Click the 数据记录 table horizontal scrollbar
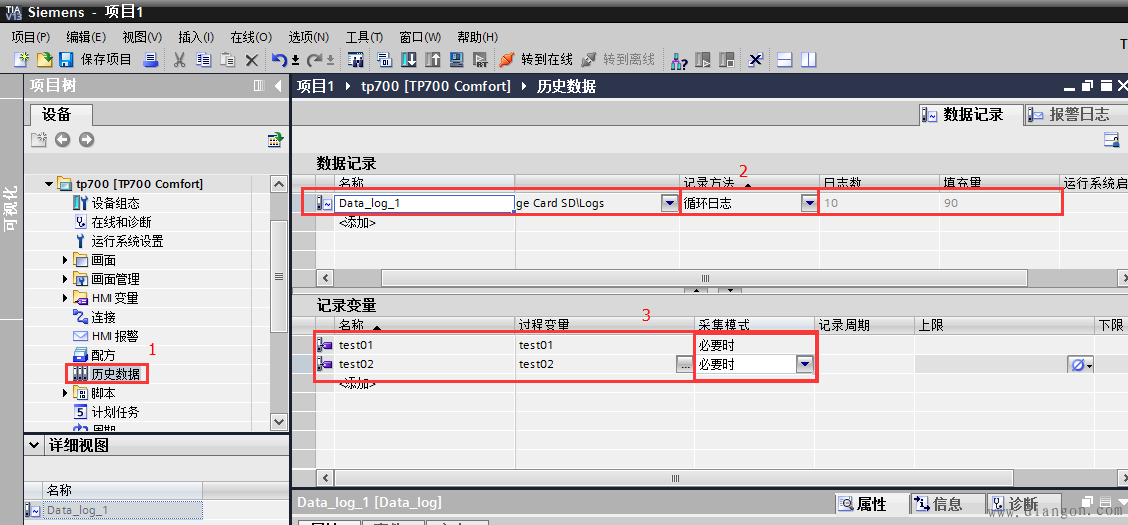 pyautogui.click(x=705, y=278)
